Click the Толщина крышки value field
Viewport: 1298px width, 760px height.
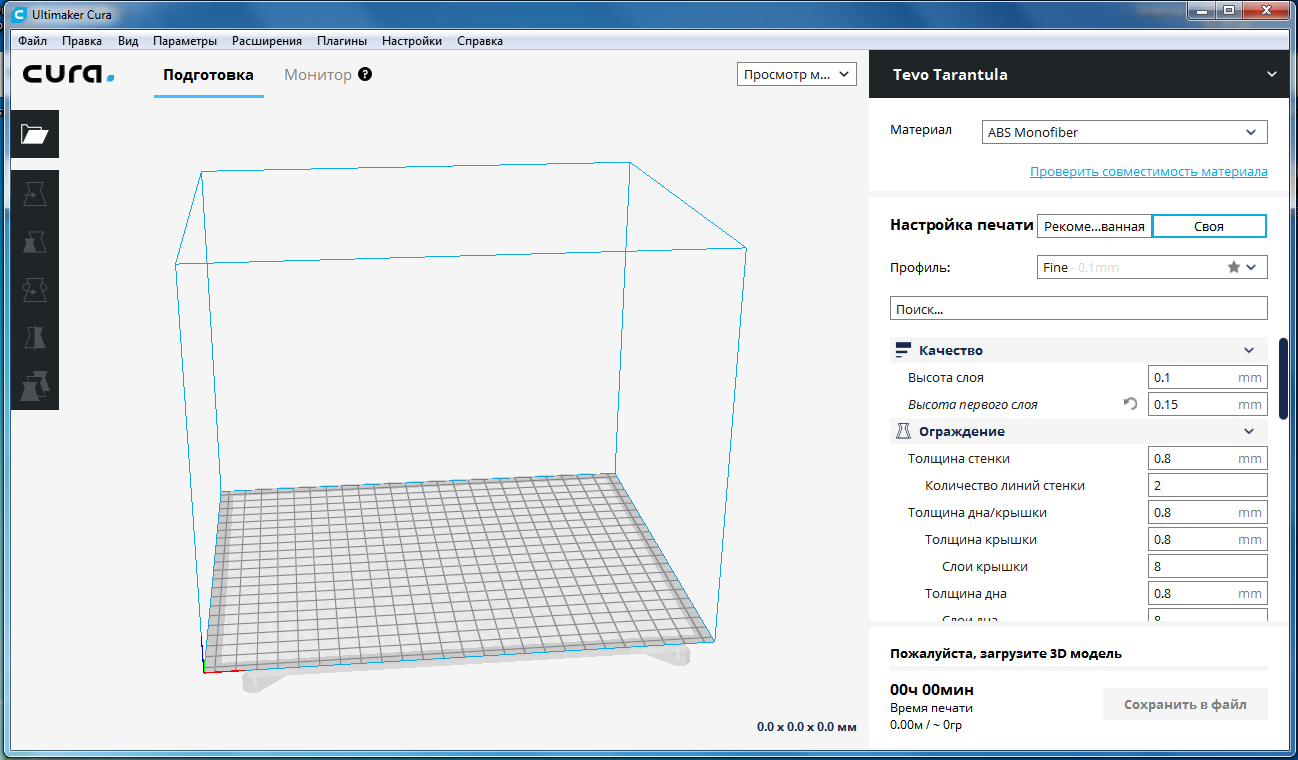[x=1208, y=539]
